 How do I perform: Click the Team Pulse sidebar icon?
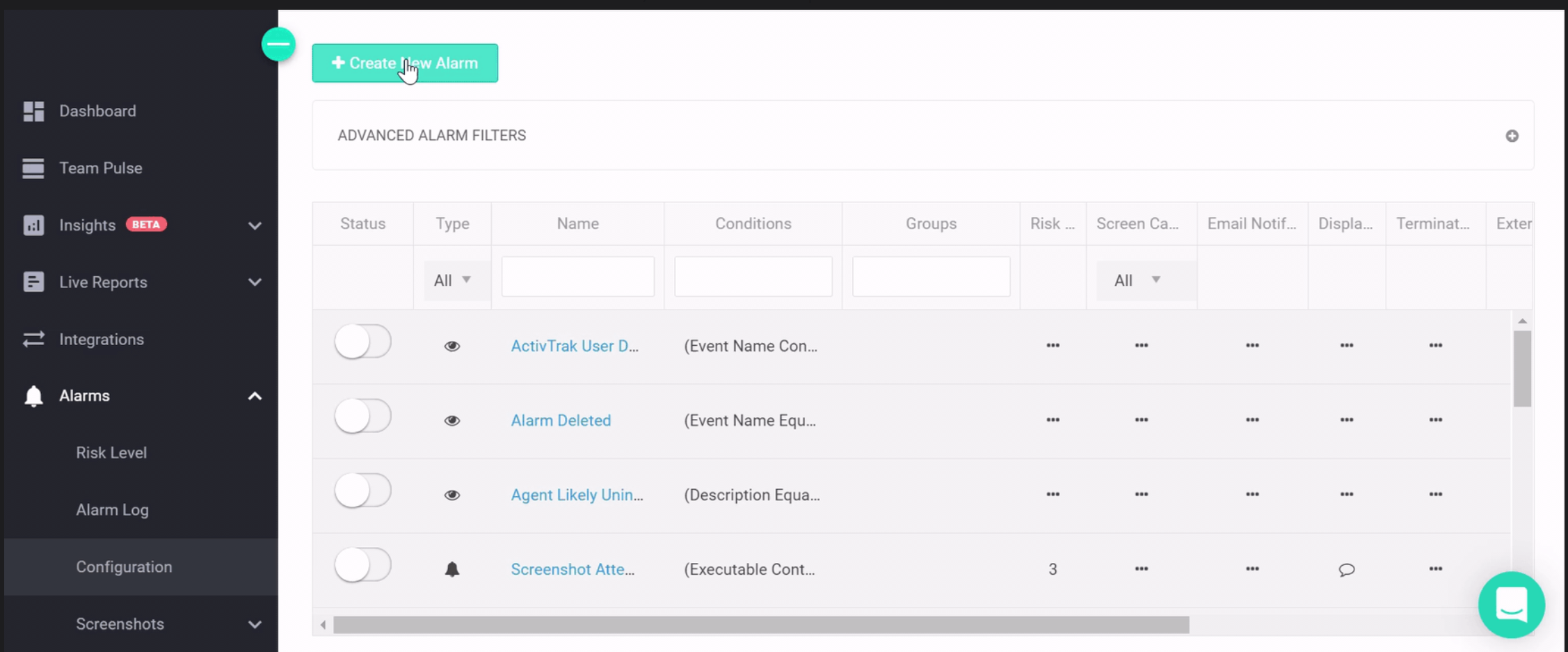point(33,168)
